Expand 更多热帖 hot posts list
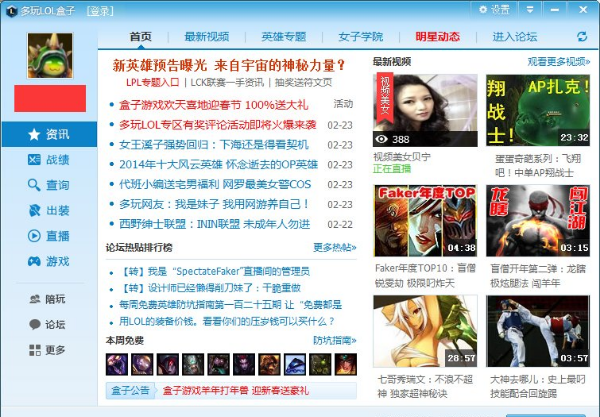Screen dimensions: 600x417 point(334,247)
